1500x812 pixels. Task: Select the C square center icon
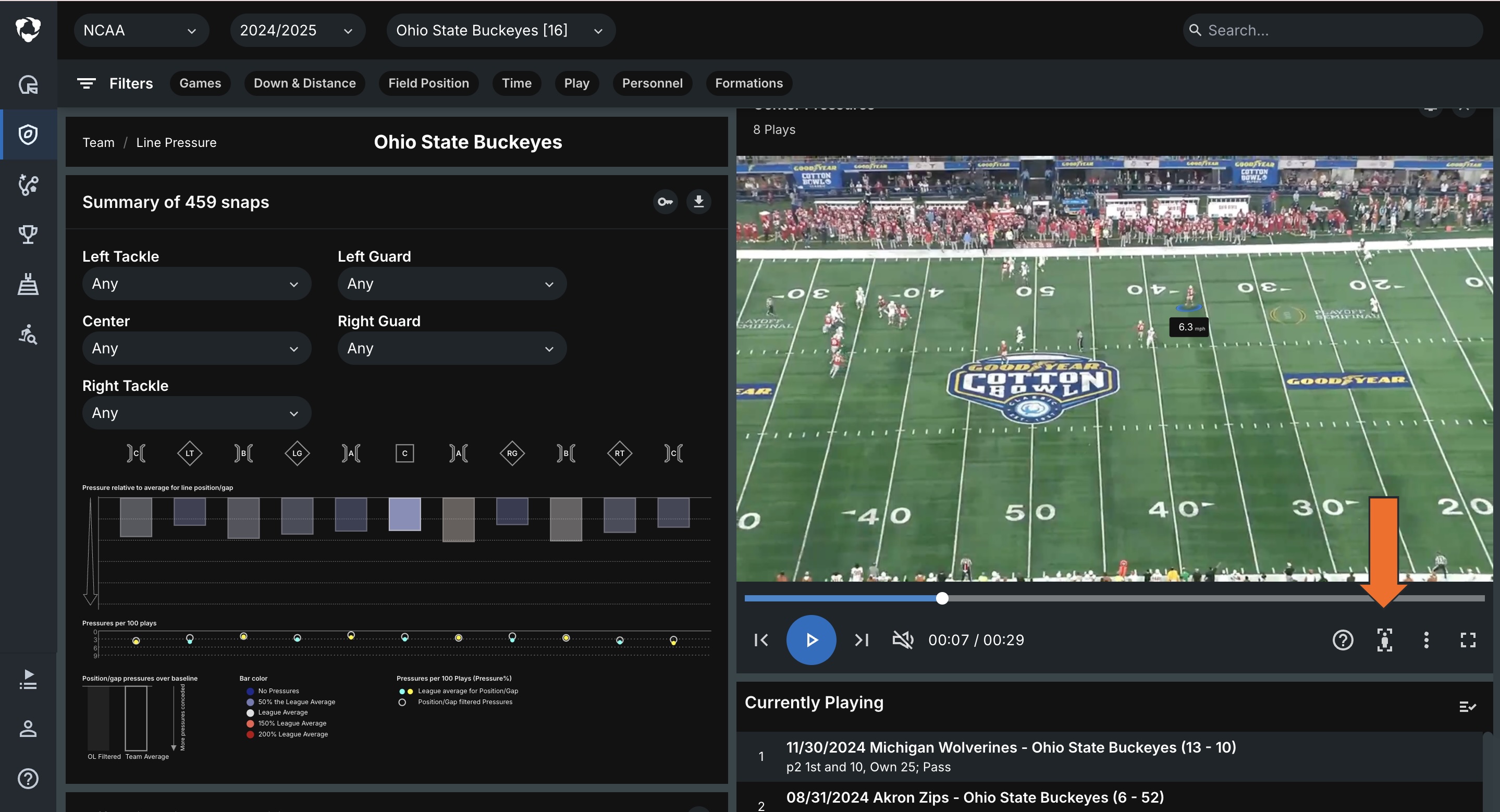pyautogui.click(x=404, y=453)
